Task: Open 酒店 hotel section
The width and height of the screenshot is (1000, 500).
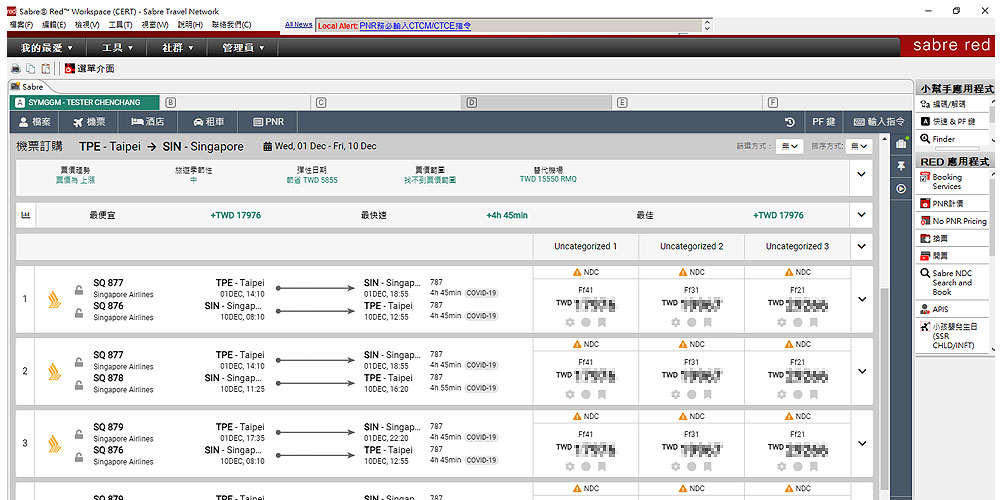Action: coord(148,122)
